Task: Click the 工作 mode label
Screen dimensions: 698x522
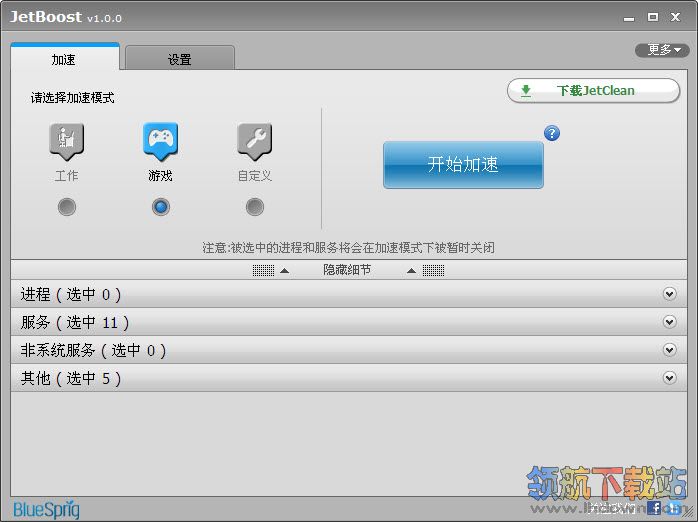Action: (x=67, y=176)
